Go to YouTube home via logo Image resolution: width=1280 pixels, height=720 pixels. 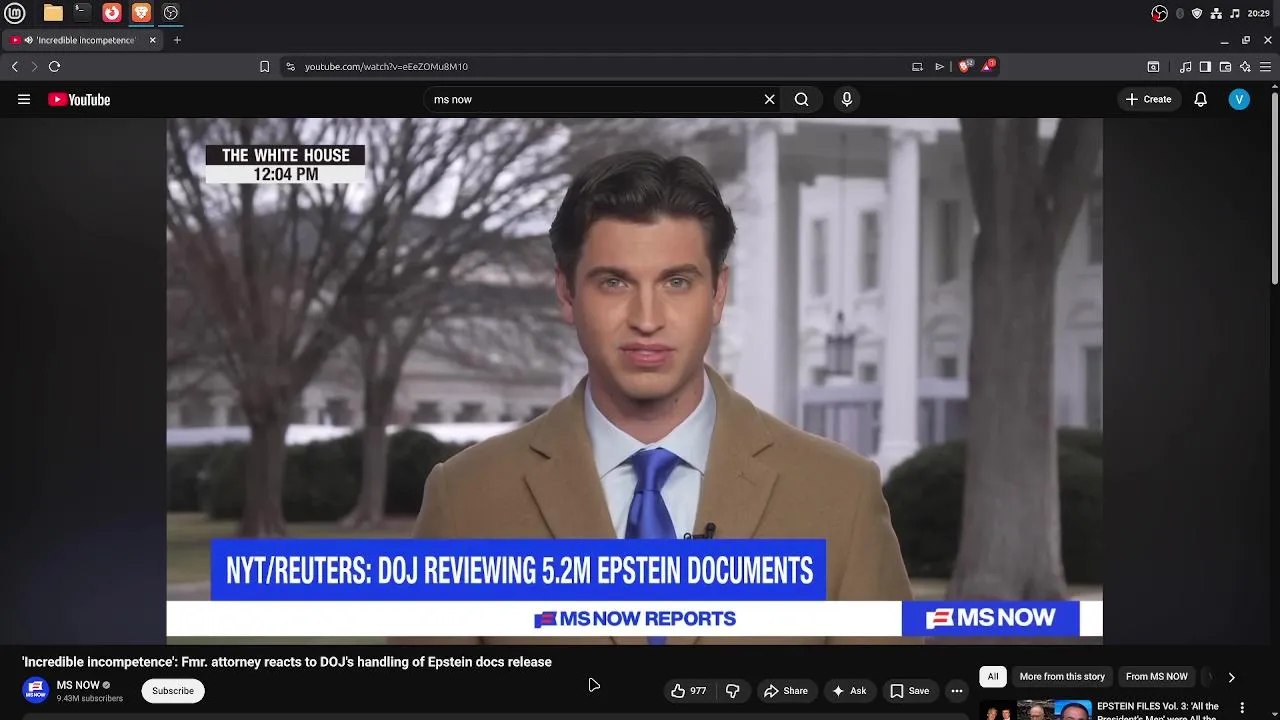79,99
